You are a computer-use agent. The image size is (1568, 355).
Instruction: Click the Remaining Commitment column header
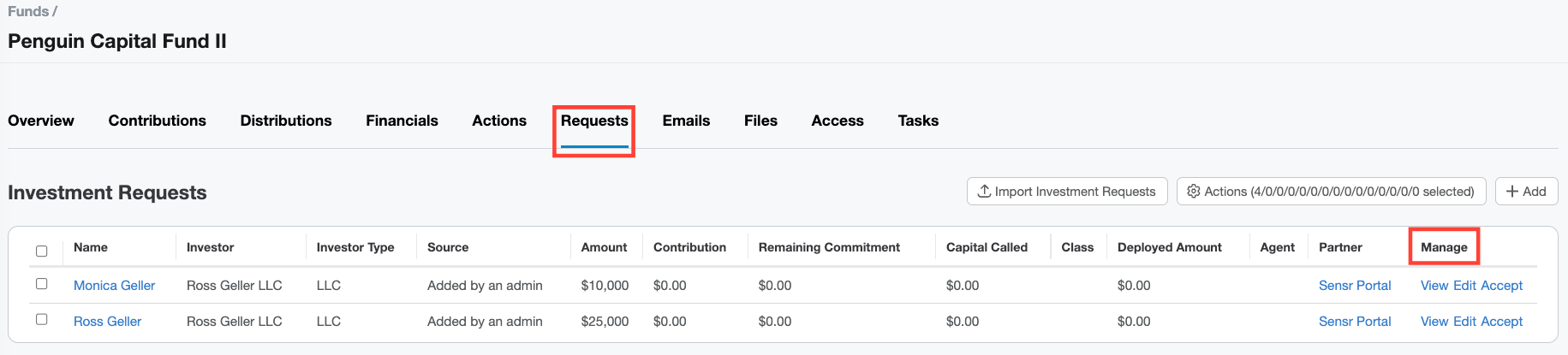[829, 247]
